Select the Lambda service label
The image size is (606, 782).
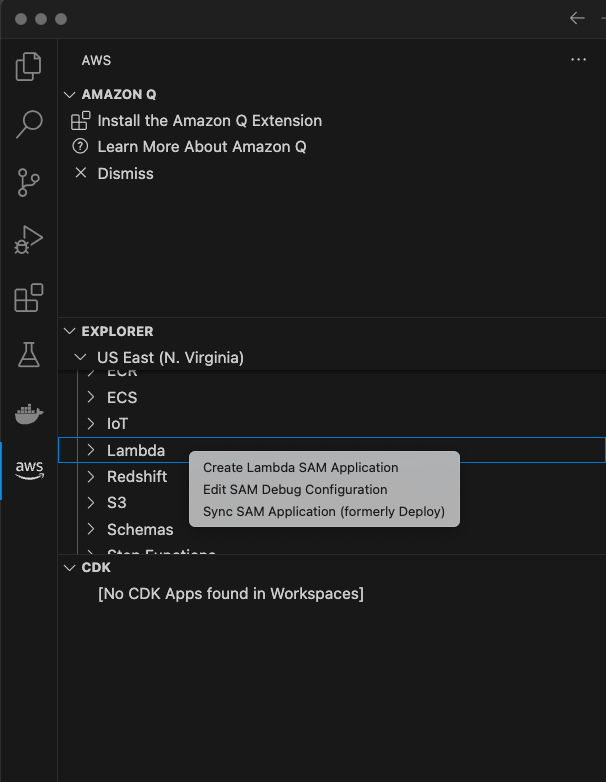(x=136, y=450)
